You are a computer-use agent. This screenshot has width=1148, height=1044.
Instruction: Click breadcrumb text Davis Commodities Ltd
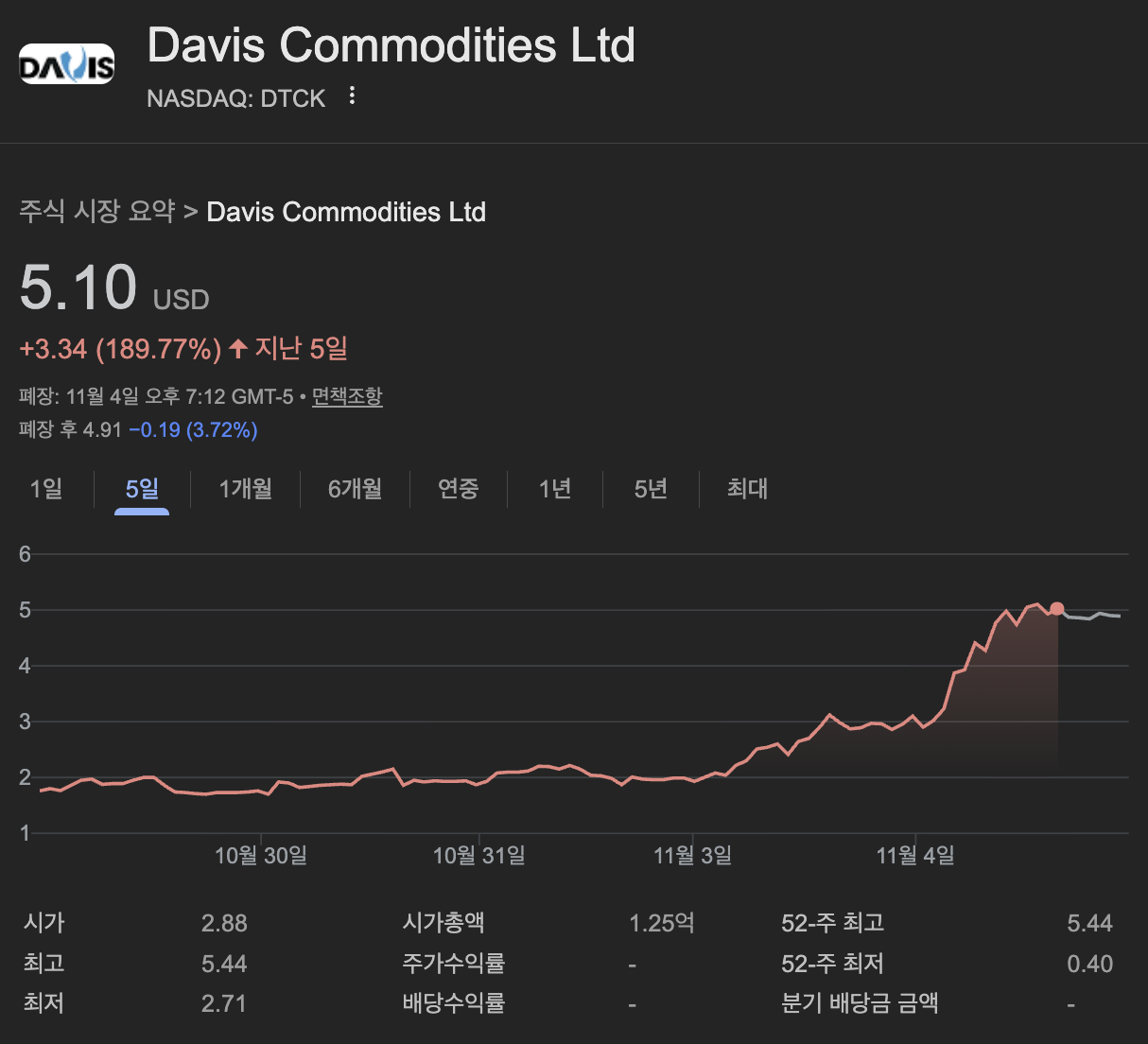346,212
